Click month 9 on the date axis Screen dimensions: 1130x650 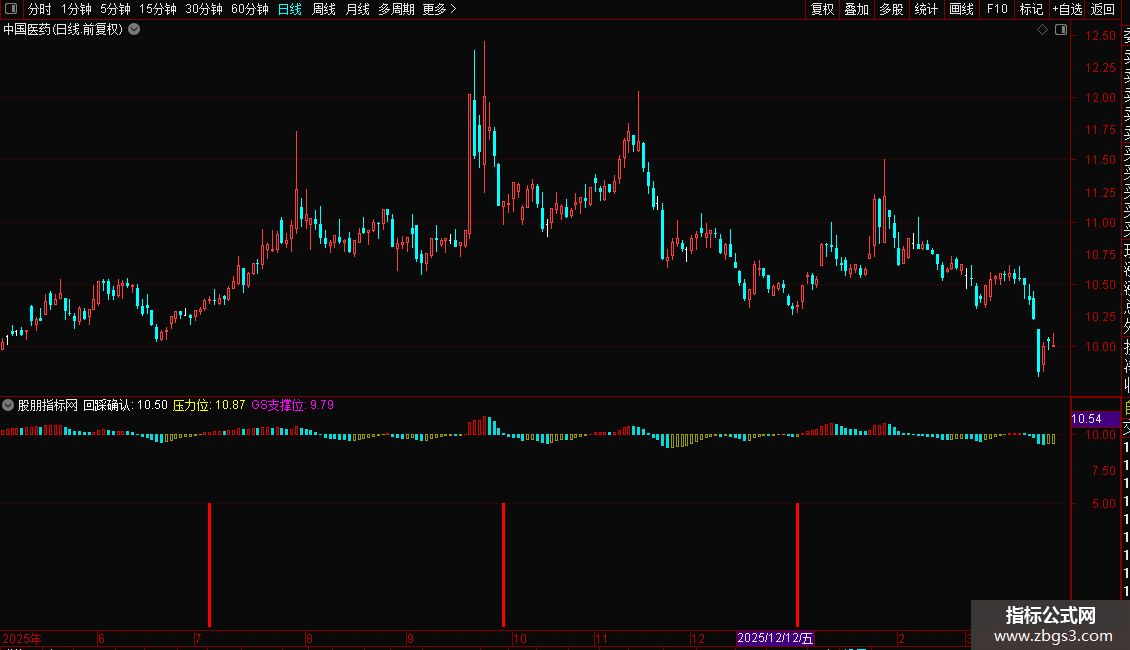410,638
